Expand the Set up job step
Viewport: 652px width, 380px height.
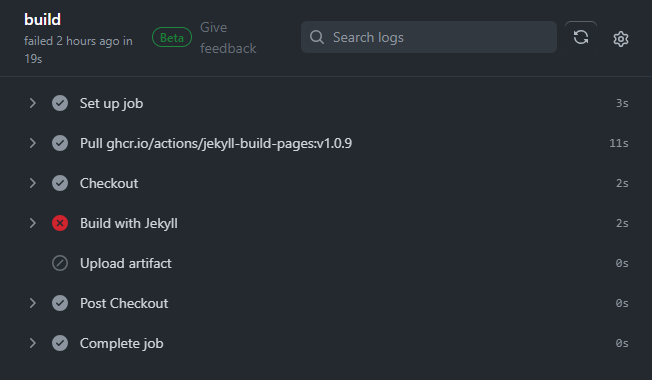point(32,103)
